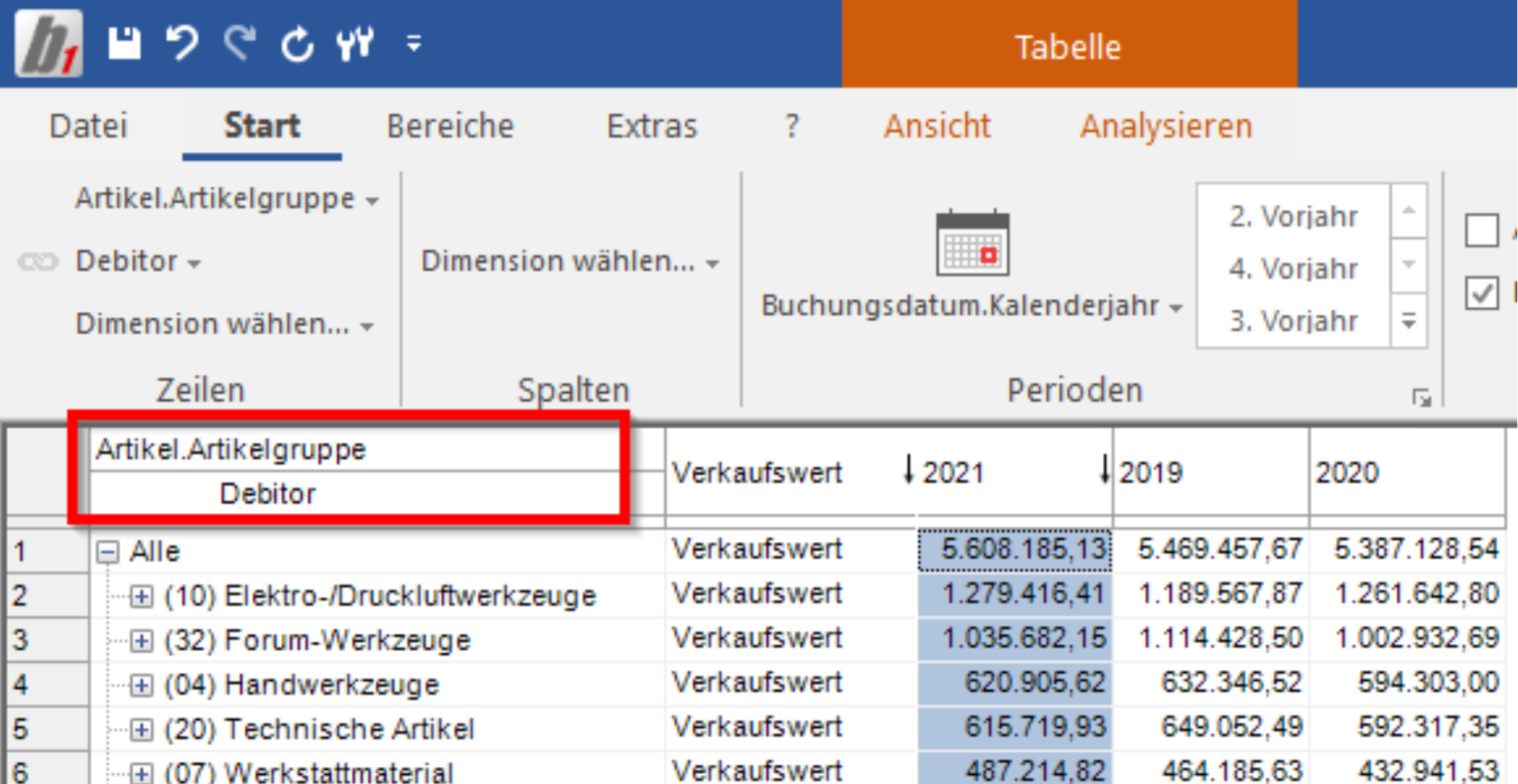Open the Extras tab

point(651,126)
